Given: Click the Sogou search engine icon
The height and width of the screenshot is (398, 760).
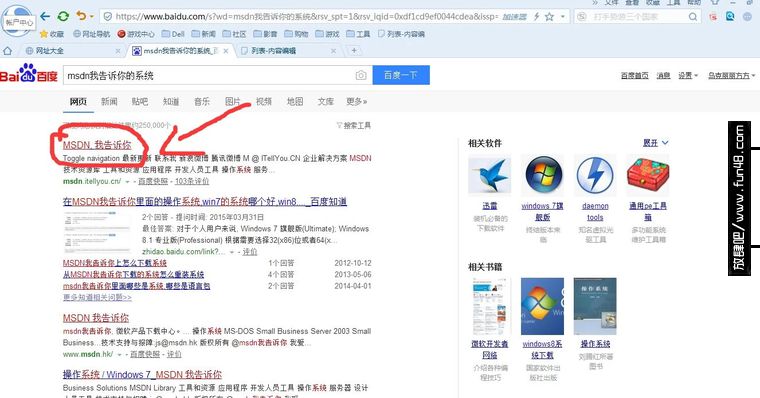Looking at the screenshot, I should click(581, 17).
